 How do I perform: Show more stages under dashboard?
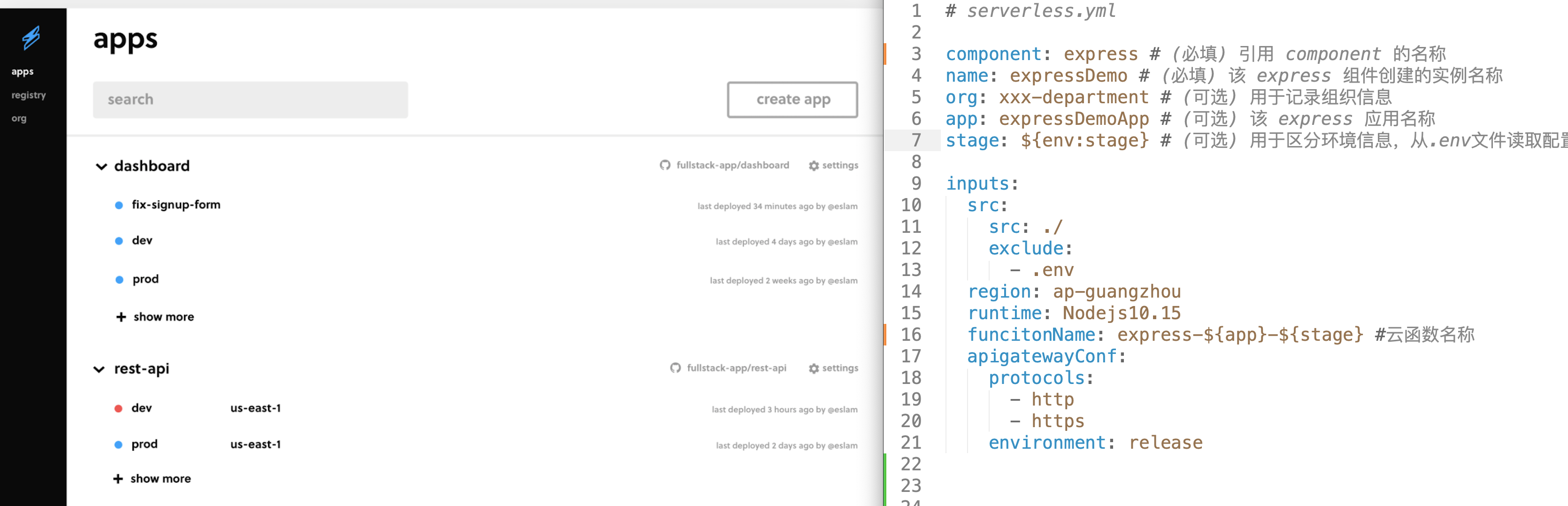pyautogui.click(x=164, y=317)
